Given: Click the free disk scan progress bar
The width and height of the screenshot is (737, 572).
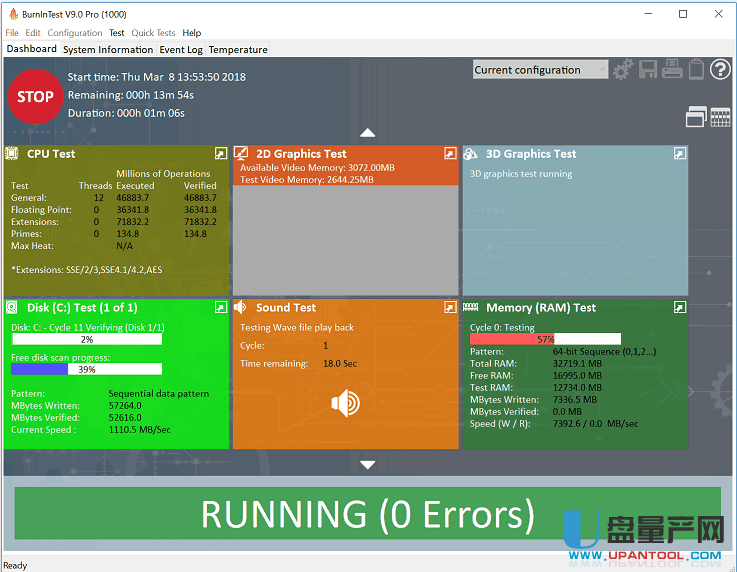Looking at the screenshot, I should [86, 369].
